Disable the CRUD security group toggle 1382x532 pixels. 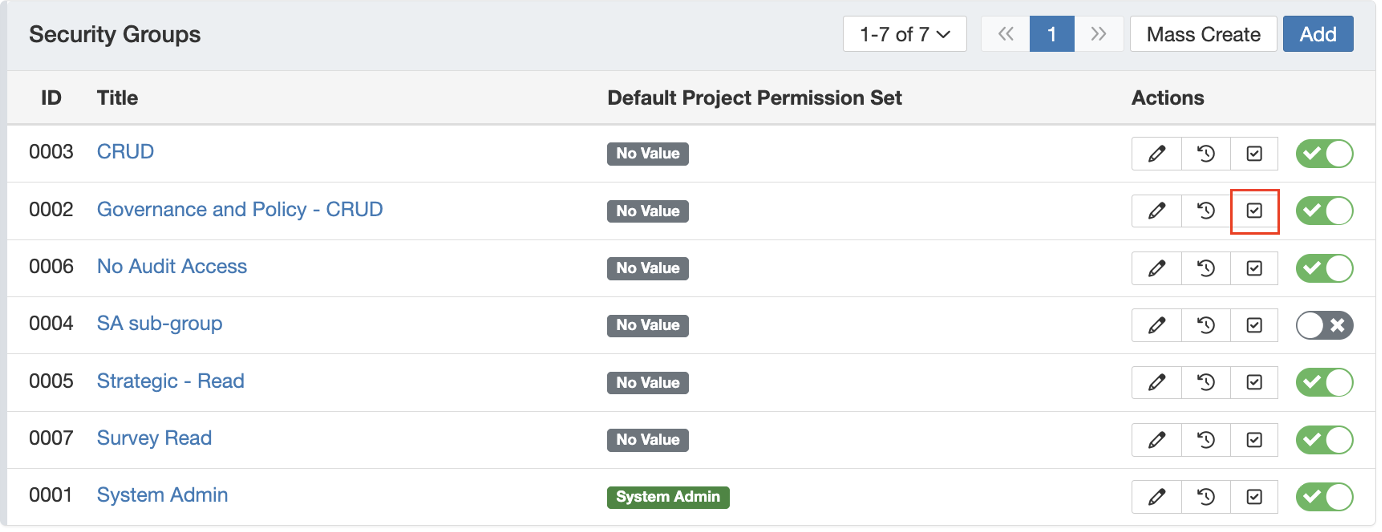pos(1324,154)
